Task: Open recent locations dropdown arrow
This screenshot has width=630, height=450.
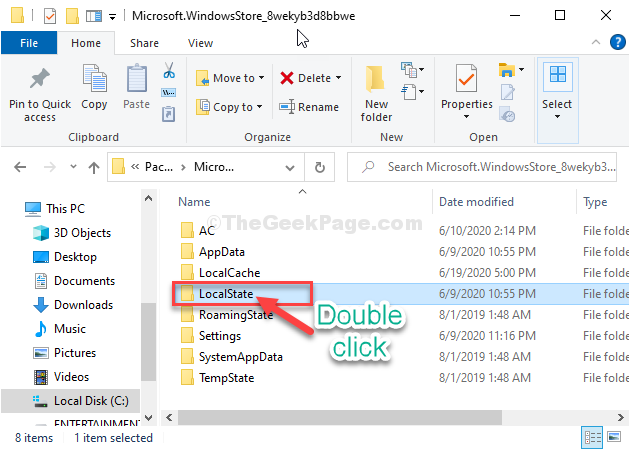Action: [73, 166]
